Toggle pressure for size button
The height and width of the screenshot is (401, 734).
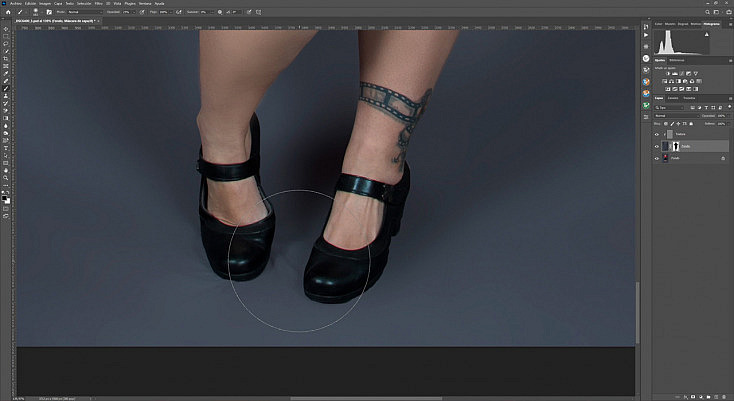click(x=249, y=12)
